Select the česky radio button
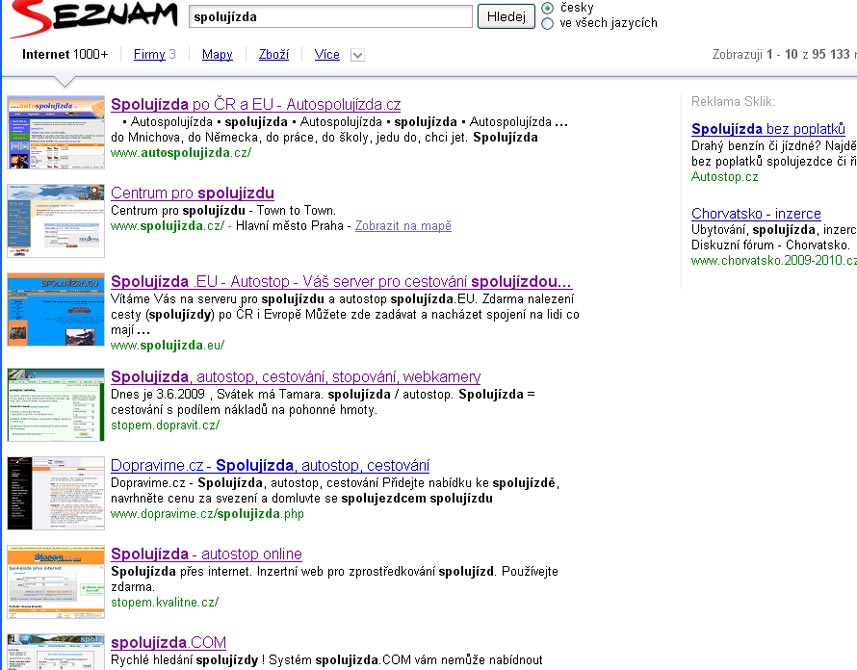Screen dimensions: 857x670 [547, 8]
